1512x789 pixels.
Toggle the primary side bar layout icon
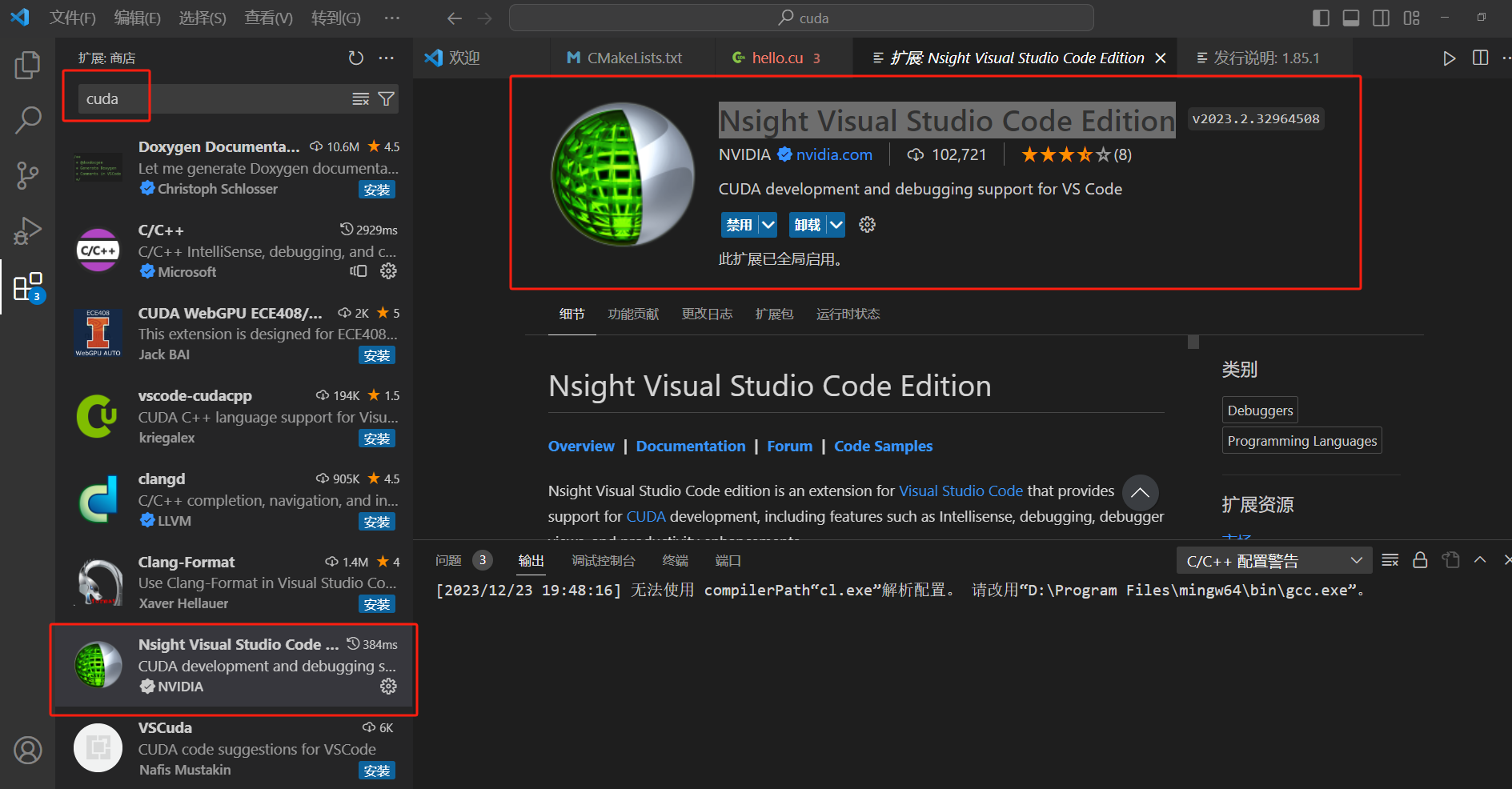1321,18
